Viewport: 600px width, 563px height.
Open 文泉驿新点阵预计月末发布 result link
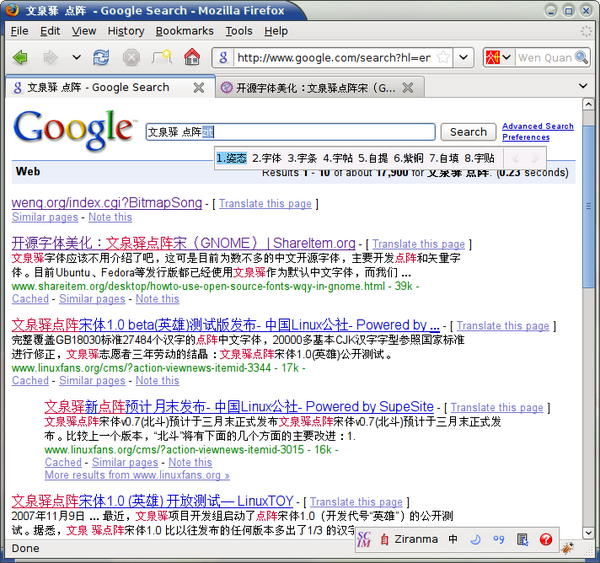239,407
